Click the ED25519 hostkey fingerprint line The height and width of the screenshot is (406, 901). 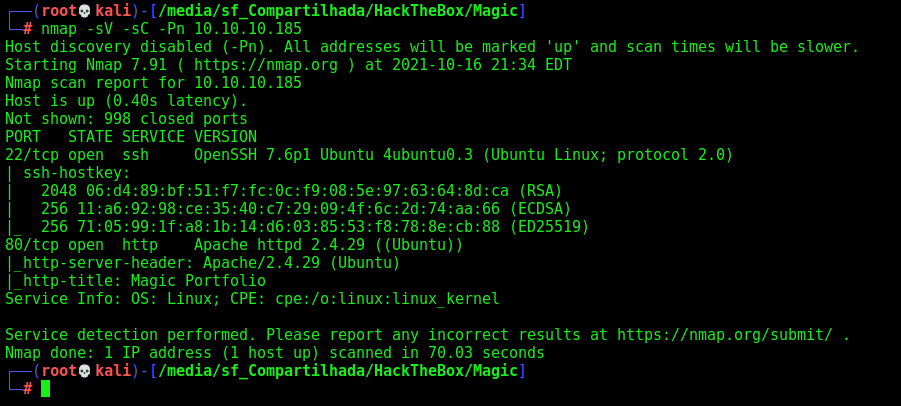click(x=297, y=227)
